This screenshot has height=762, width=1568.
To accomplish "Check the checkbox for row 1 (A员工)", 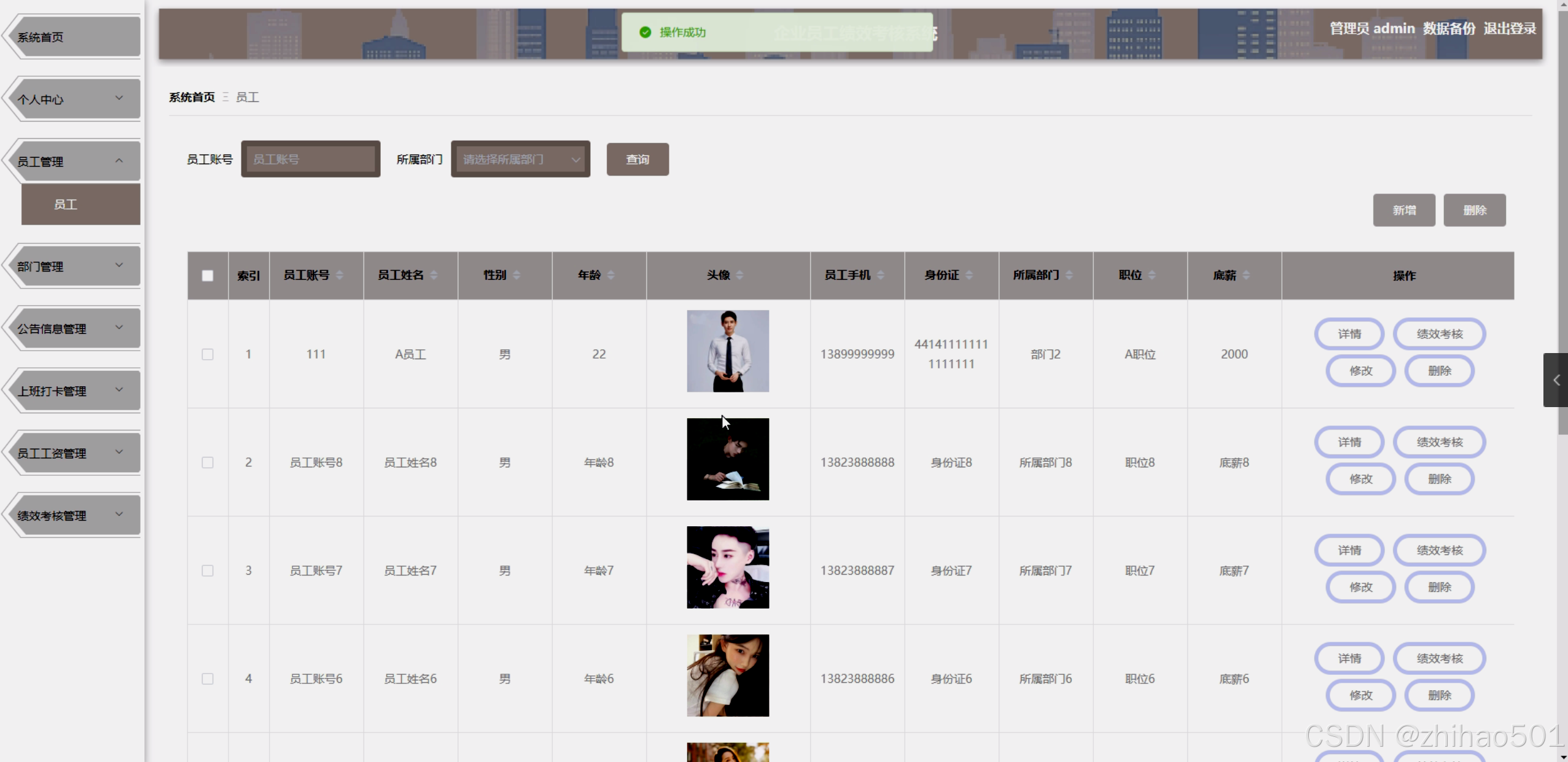I will pyautogui.click(x=208, y=354).
